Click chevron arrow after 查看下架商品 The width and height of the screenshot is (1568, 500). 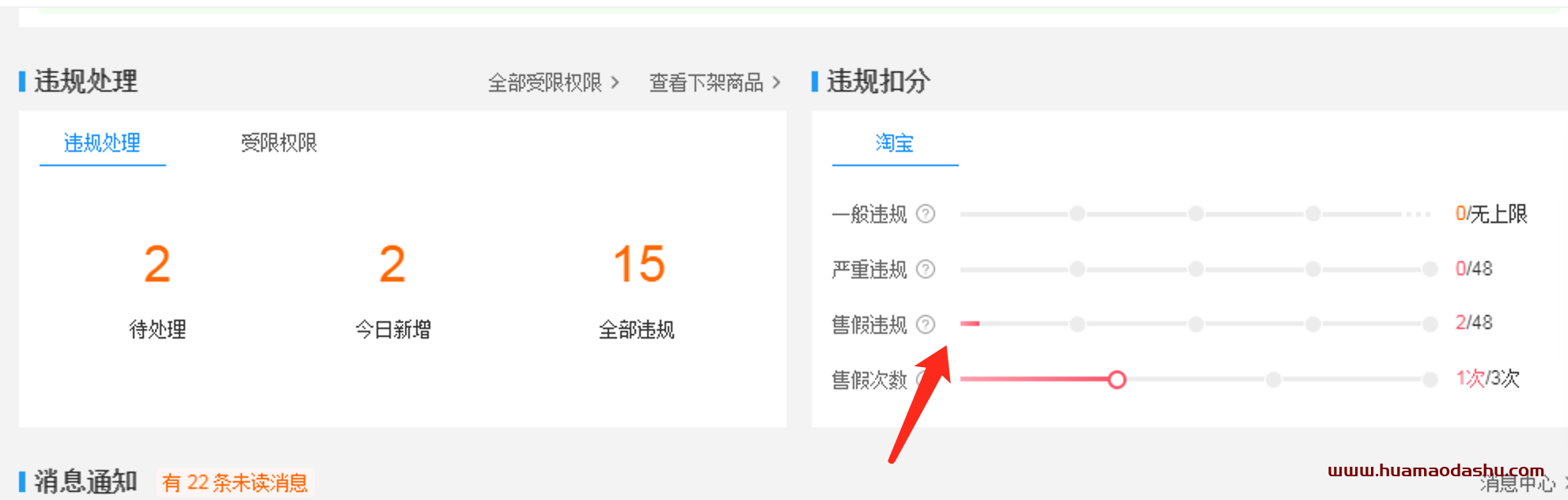[x=776, y=82]
